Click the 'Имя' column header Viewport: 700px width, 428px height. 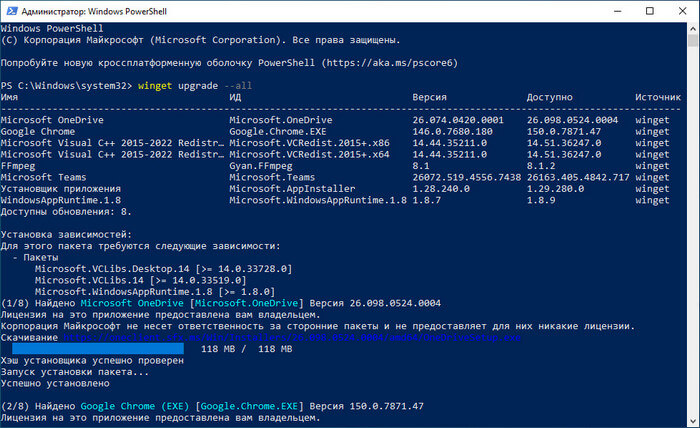[x=9, y=97]
